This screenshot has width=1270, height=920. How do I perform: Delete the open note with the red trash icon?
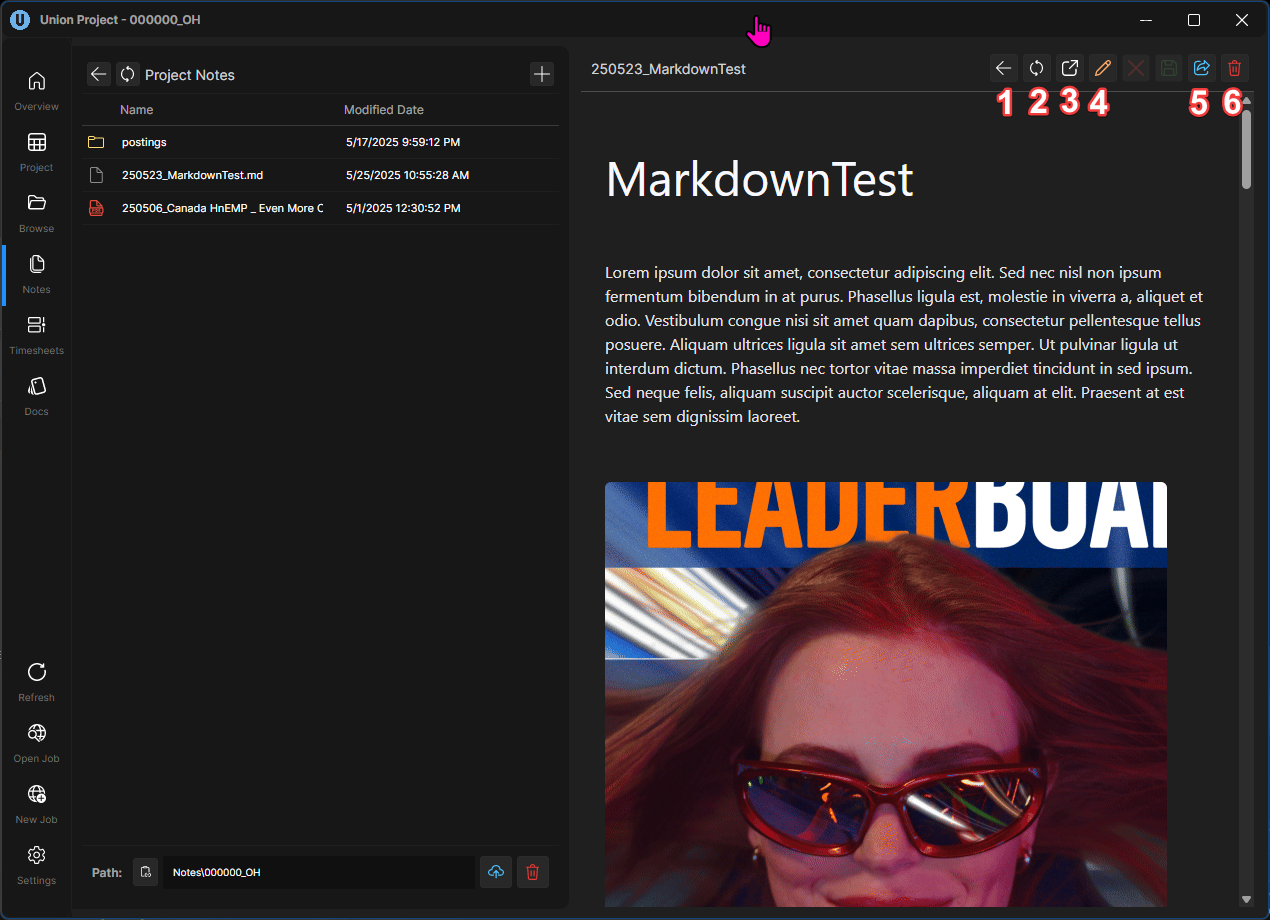1235,68
